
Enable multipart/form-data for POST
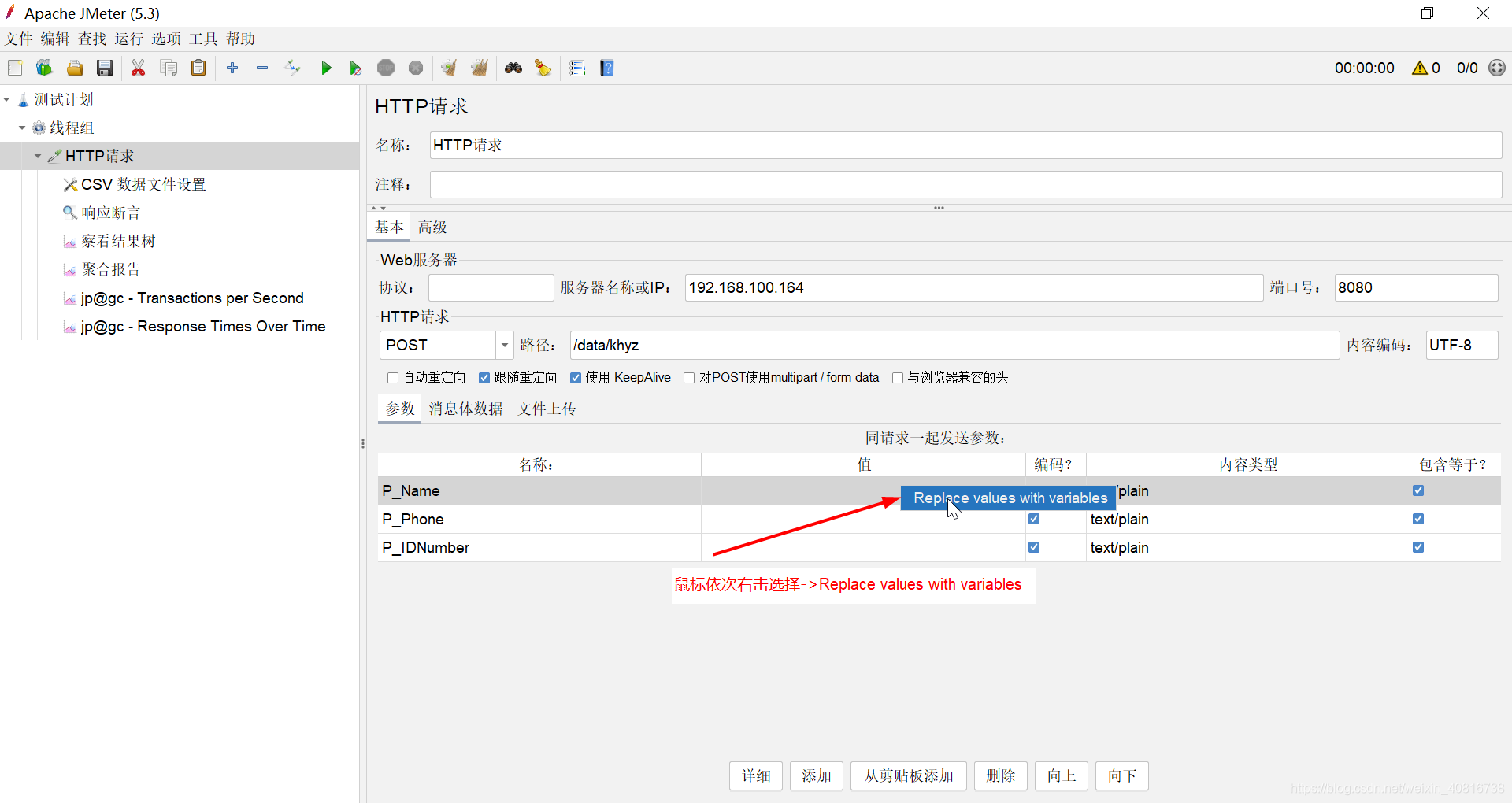689,378
